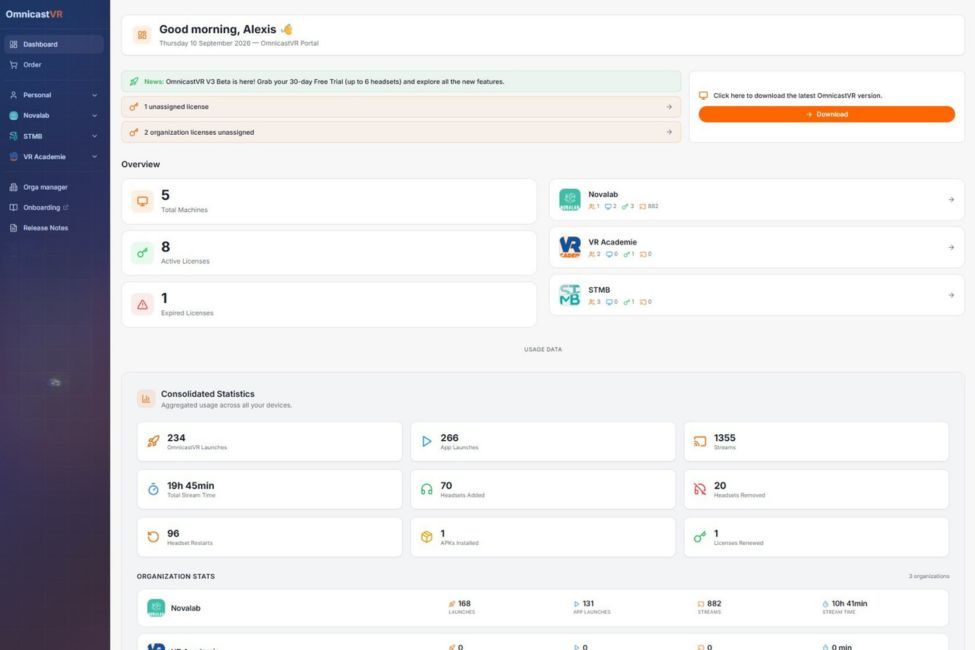975x650 pixels.
Task: Click the Orga manager building icon
Action: [14, 187]
